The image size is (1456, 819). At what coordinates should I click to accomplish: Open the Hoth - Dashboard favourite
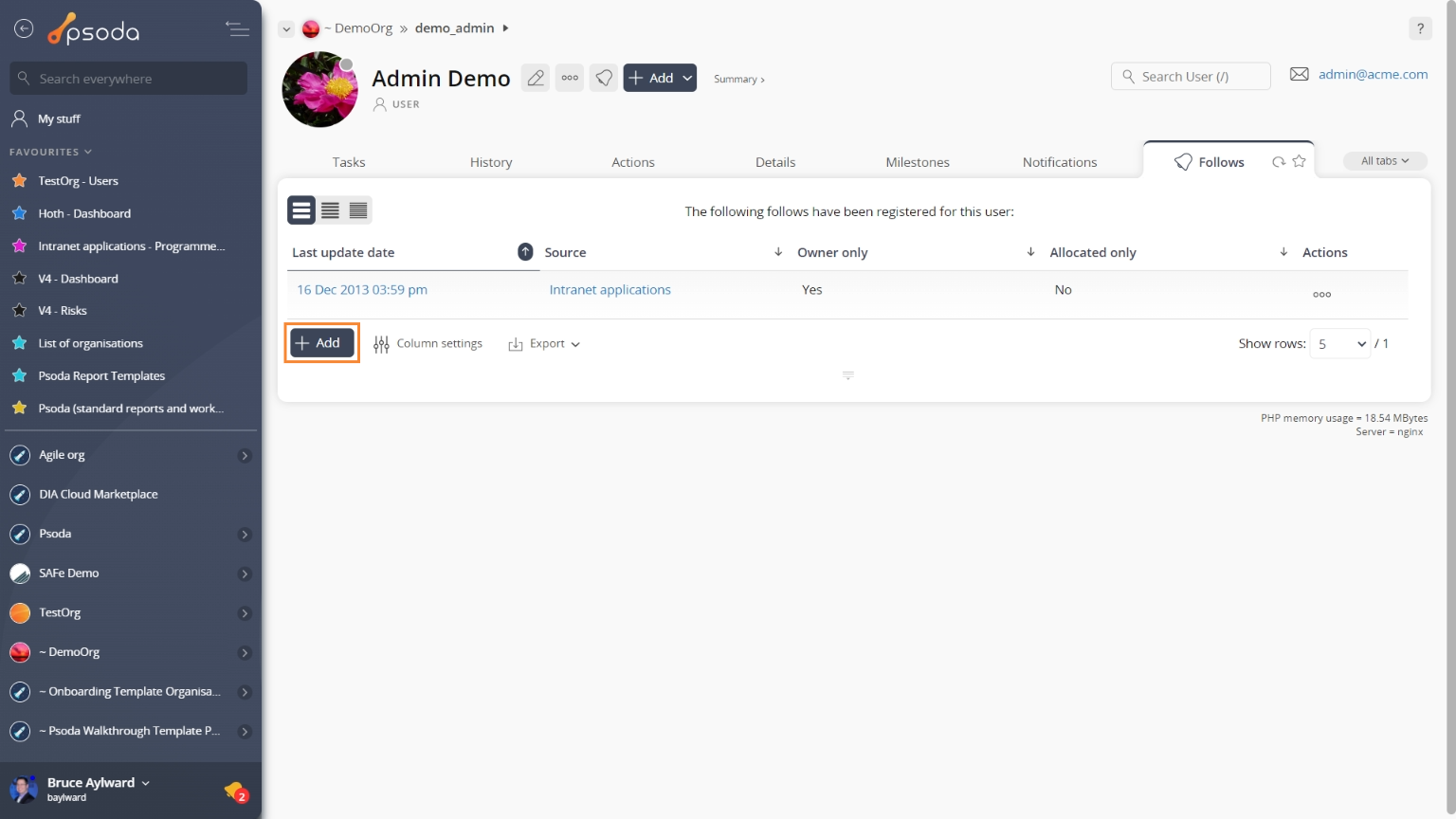84,213
